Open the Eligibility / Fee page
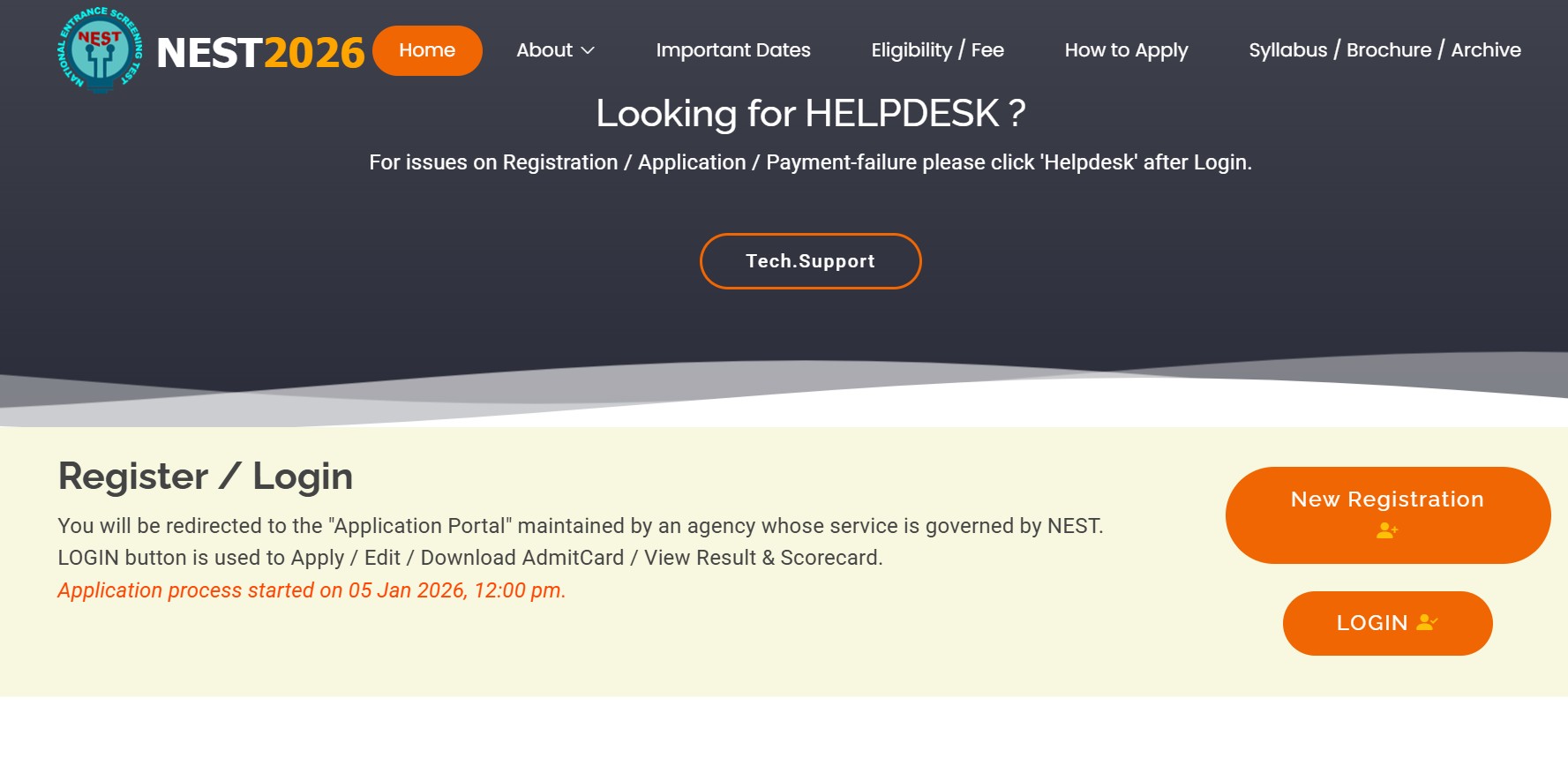The width and height of the screenshot is (1568, 766). point(937,50)
